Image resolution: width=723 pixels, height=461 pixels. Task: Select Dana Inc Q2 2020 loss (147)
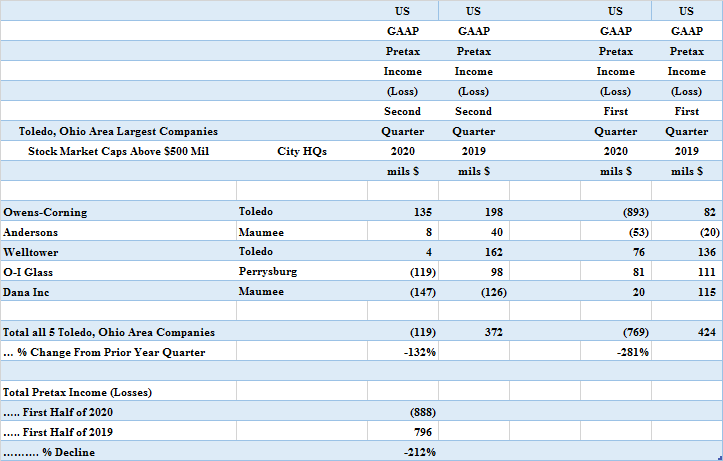coord(422,292)
